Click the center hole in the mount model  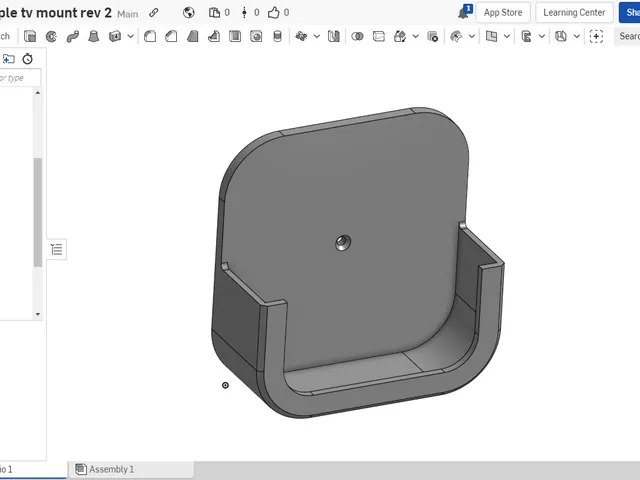[343, 242]
